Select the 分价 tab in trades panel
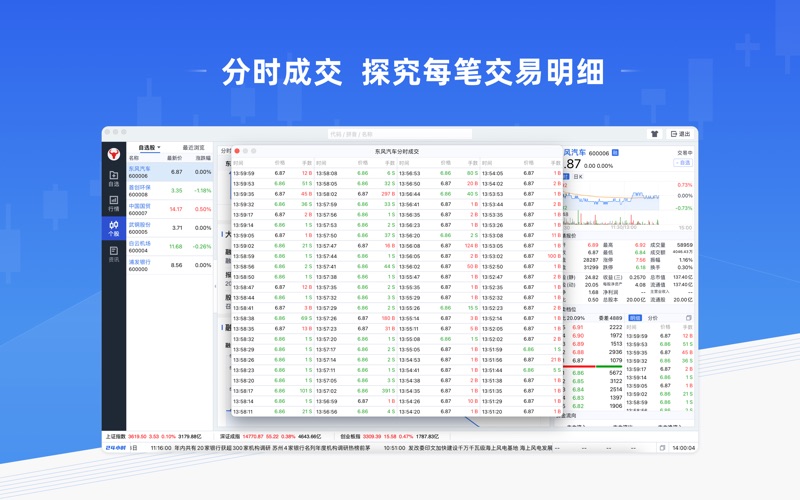 653,318
